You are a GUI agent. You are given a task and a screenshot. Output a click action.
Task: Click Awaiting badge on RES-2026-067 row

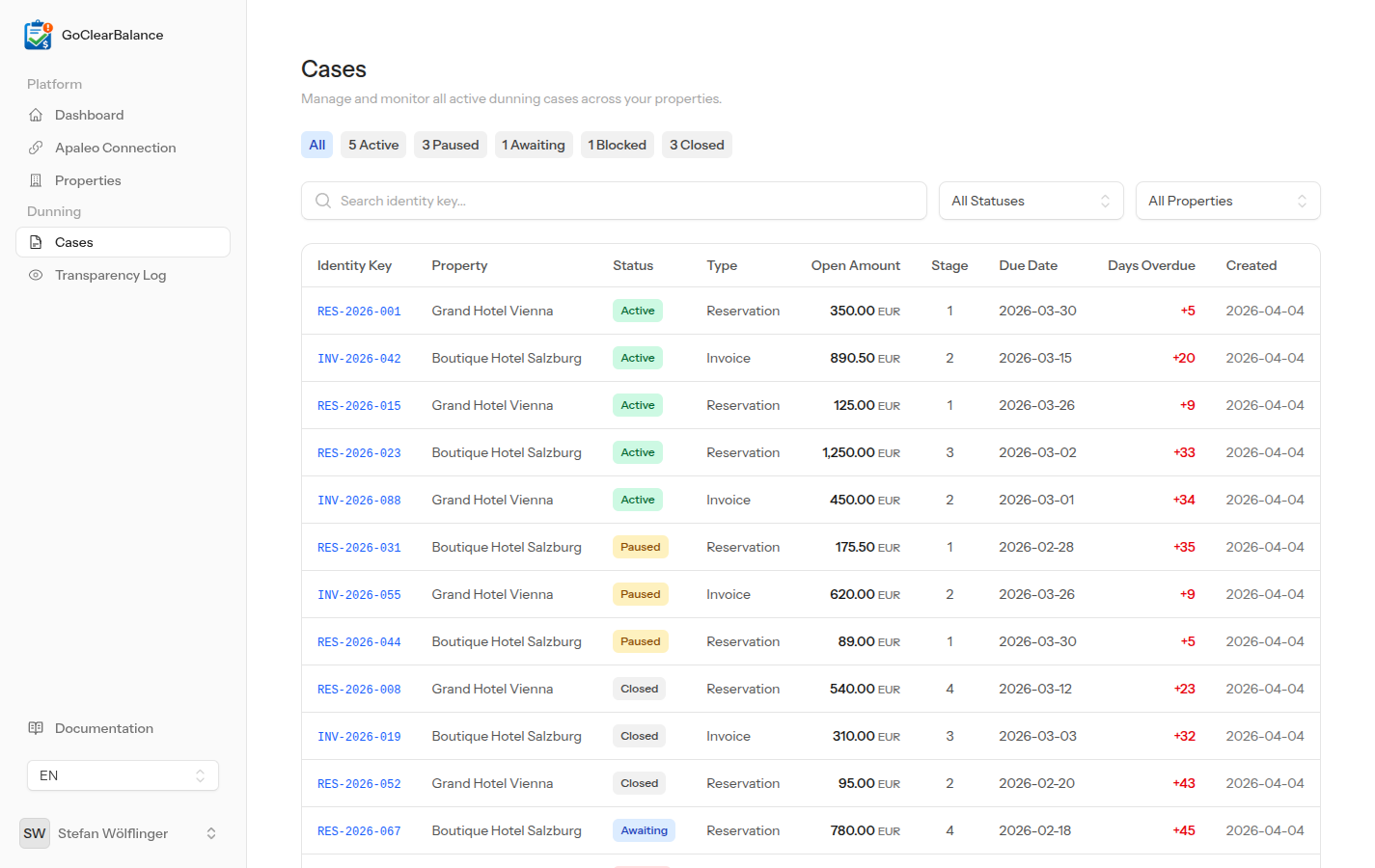click(644, 830)
